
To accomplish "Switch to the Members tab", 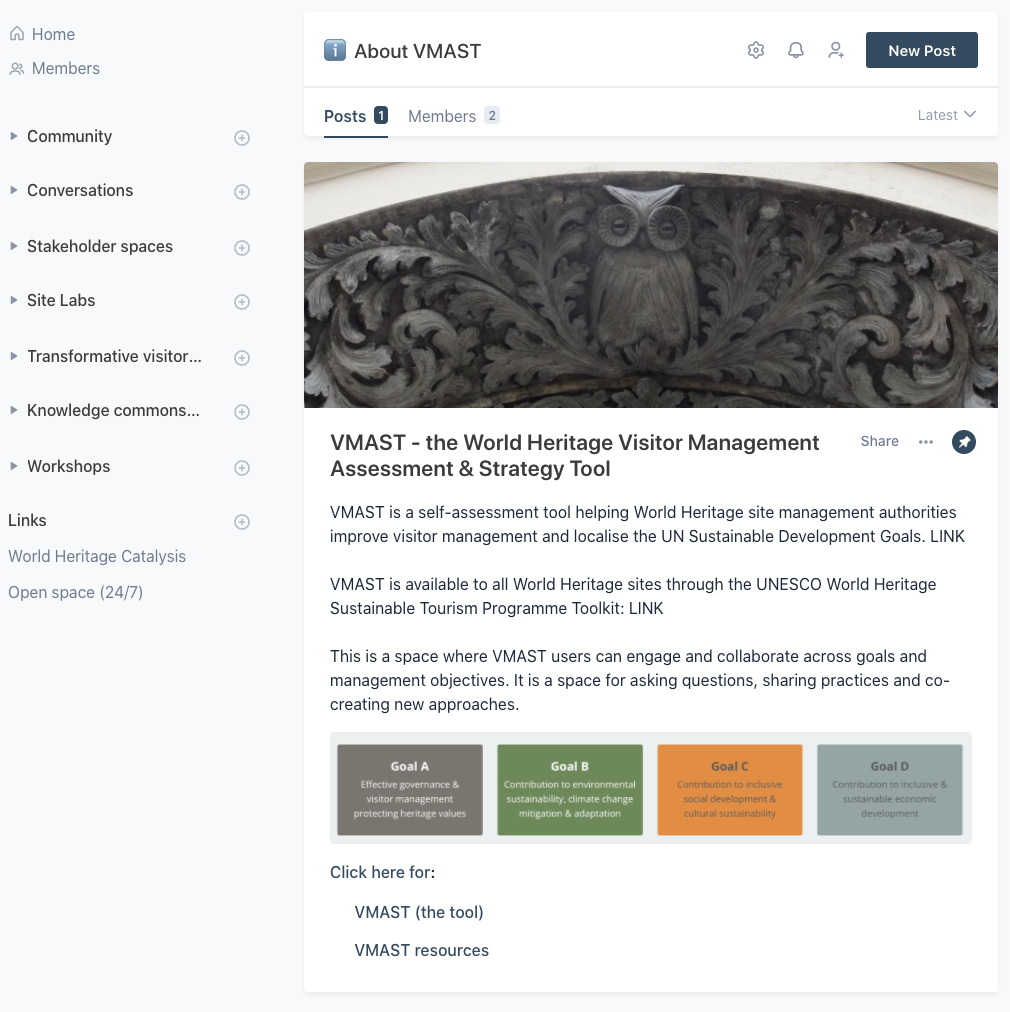I will click(x=454, y=116).
